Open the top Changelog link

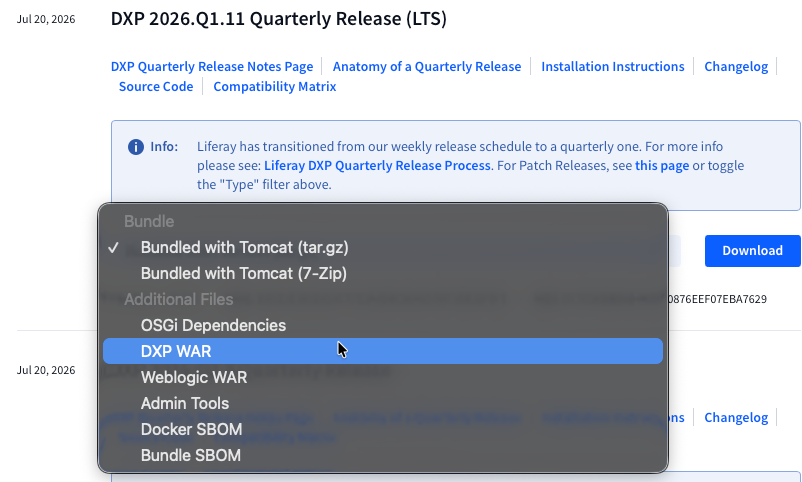click(736, 67)
